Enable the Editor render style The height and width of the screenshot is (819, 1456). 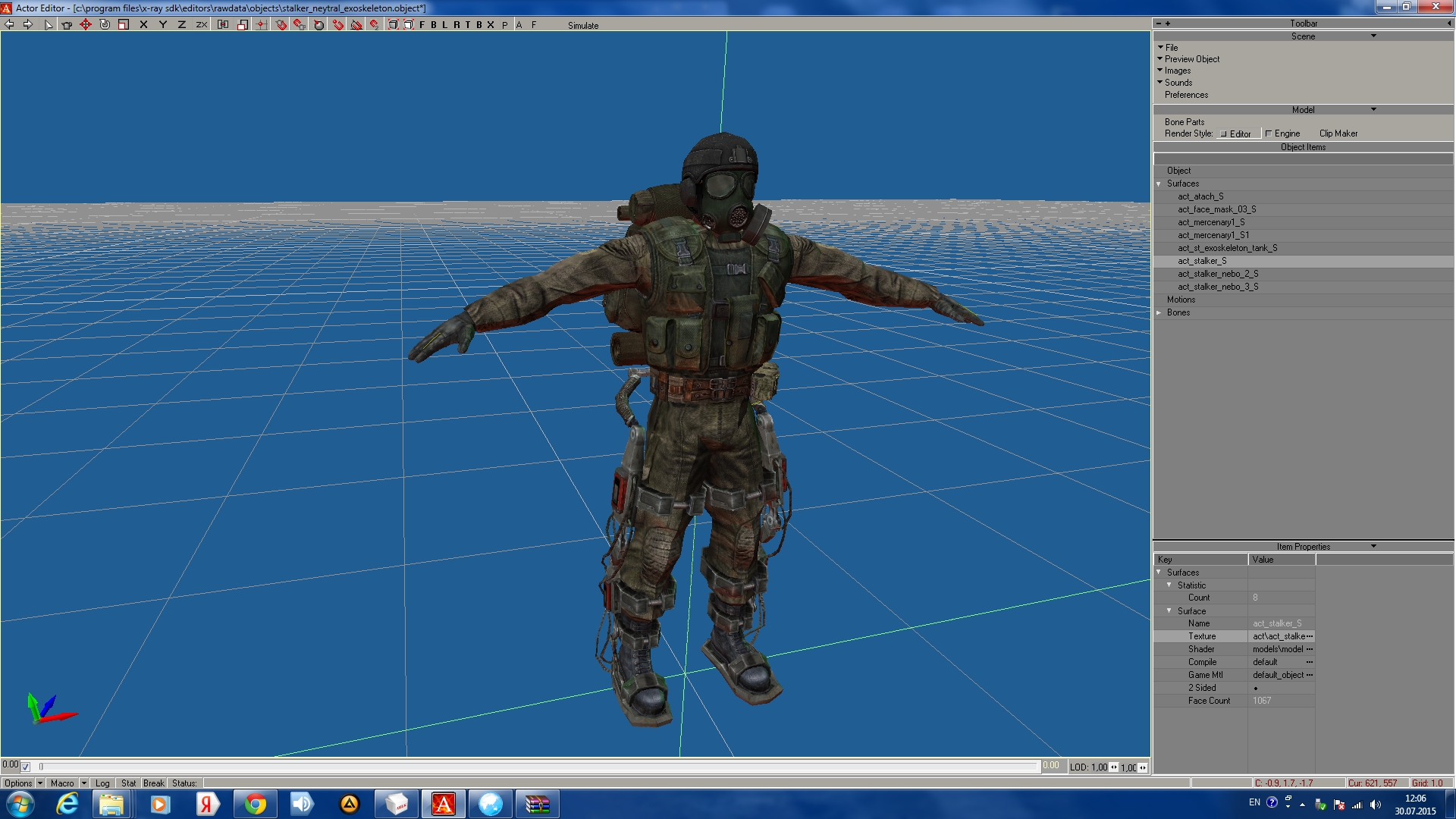(x=1223, y=134)
